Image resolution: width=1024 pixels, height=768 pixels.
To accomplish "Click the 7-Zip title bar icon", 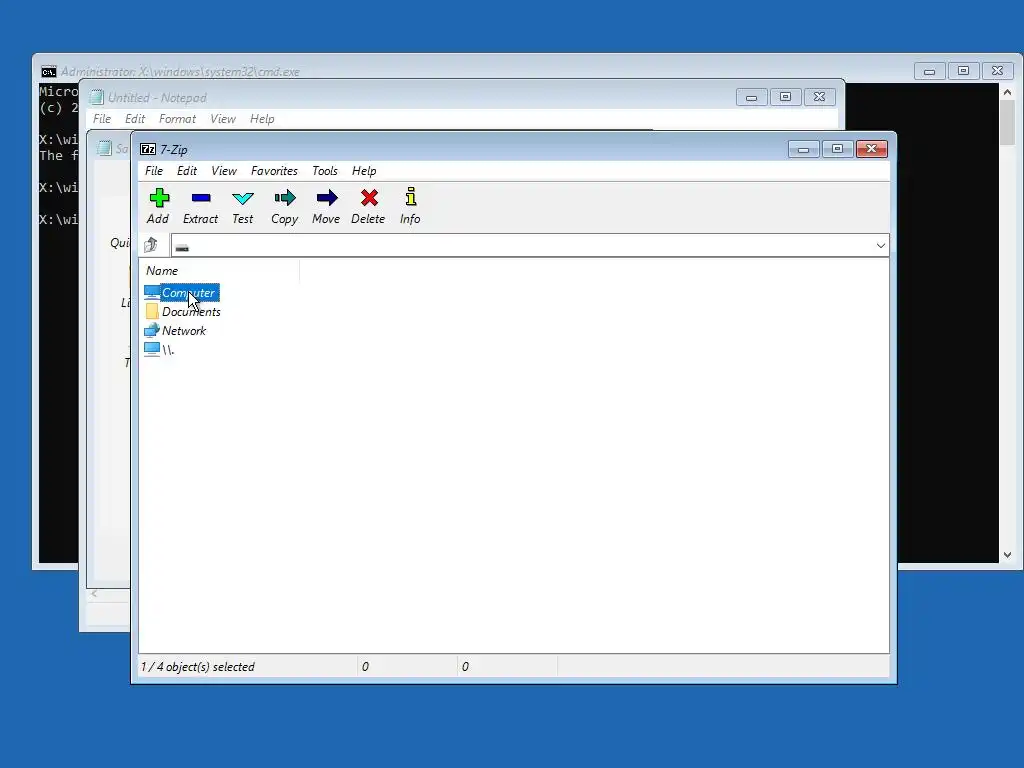I will click(148, 150).
